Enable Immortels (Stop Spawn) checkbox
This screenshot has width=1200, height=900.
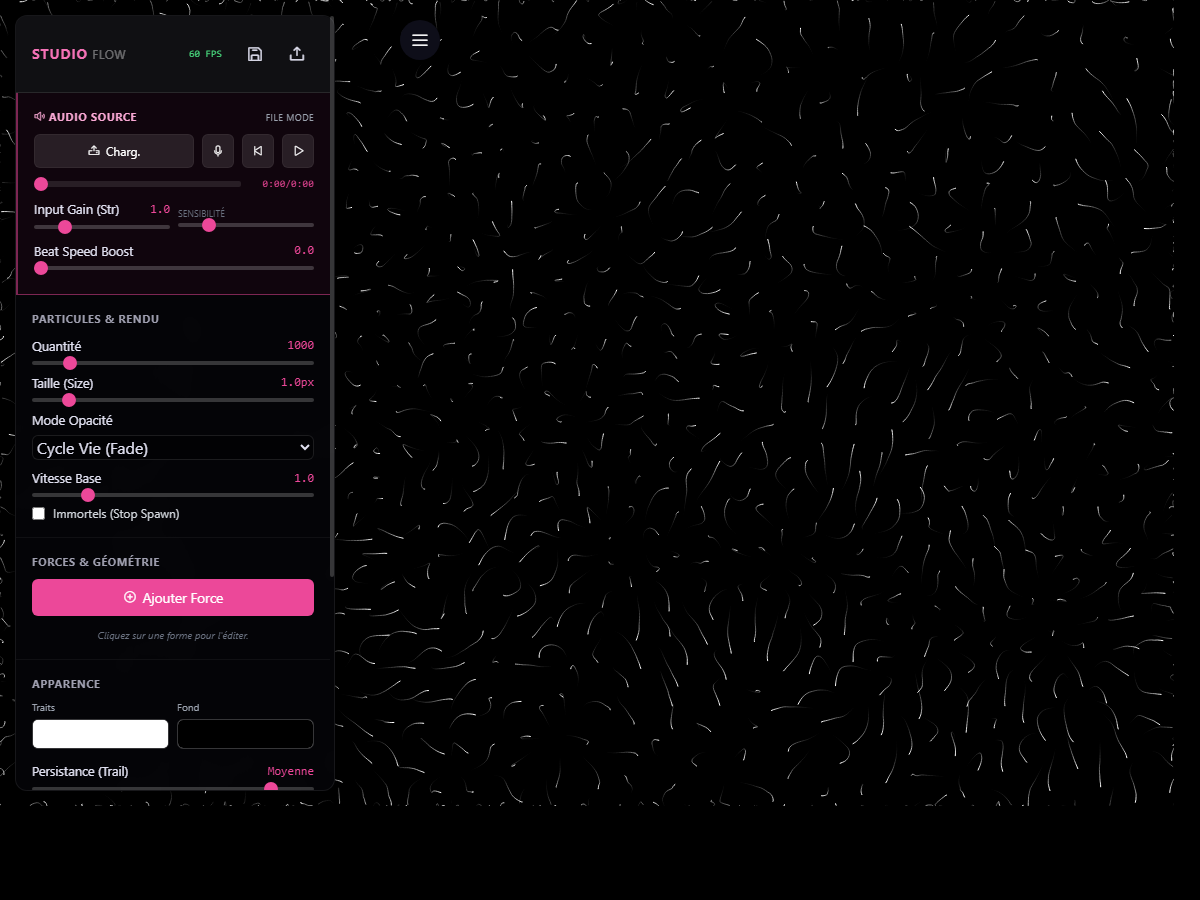(x=38, y=513)
